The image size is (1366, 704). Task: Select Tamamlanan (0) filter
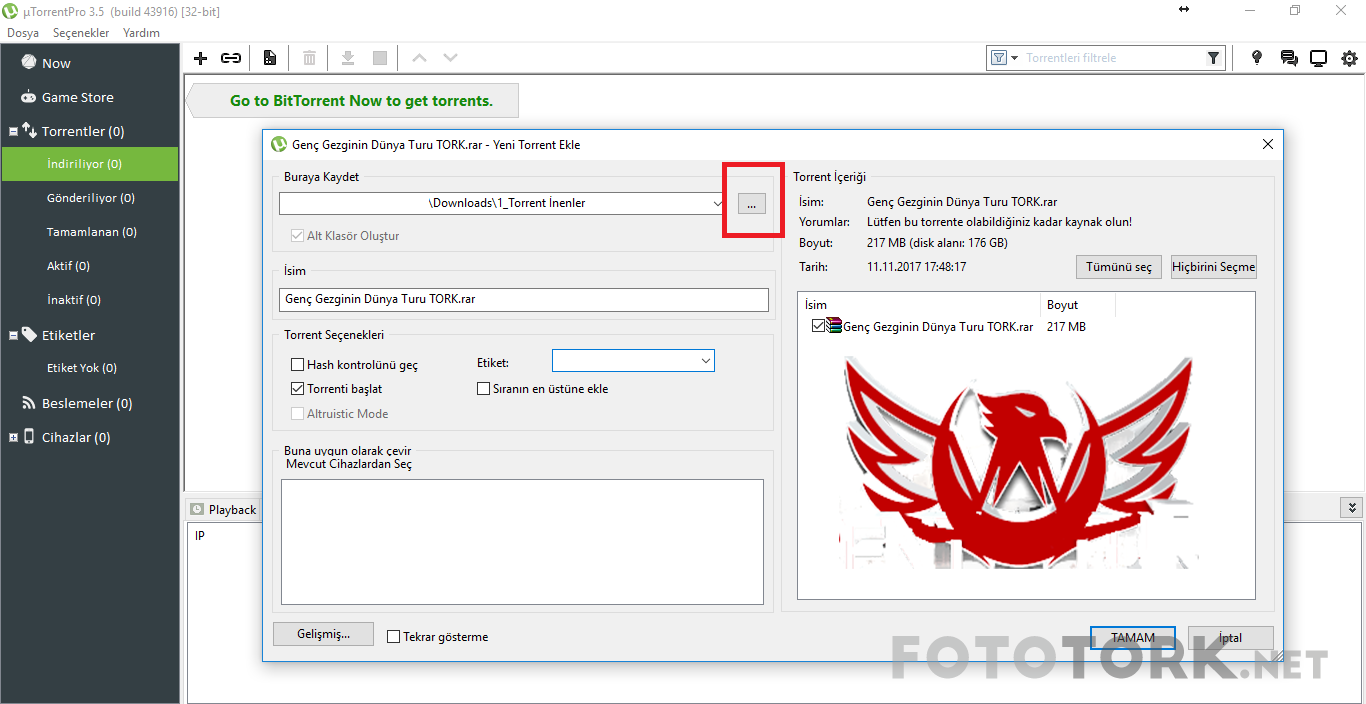point(90,232)
